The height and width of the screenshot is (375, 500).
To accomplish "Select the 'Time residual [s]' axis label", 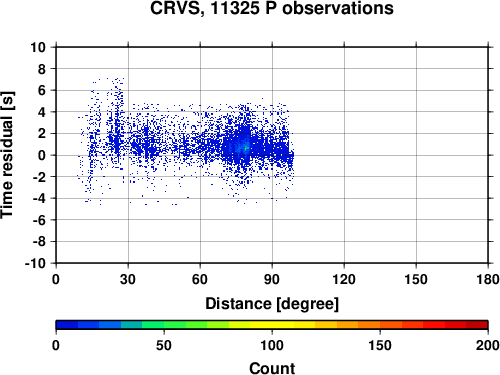I will coord(8,155).
